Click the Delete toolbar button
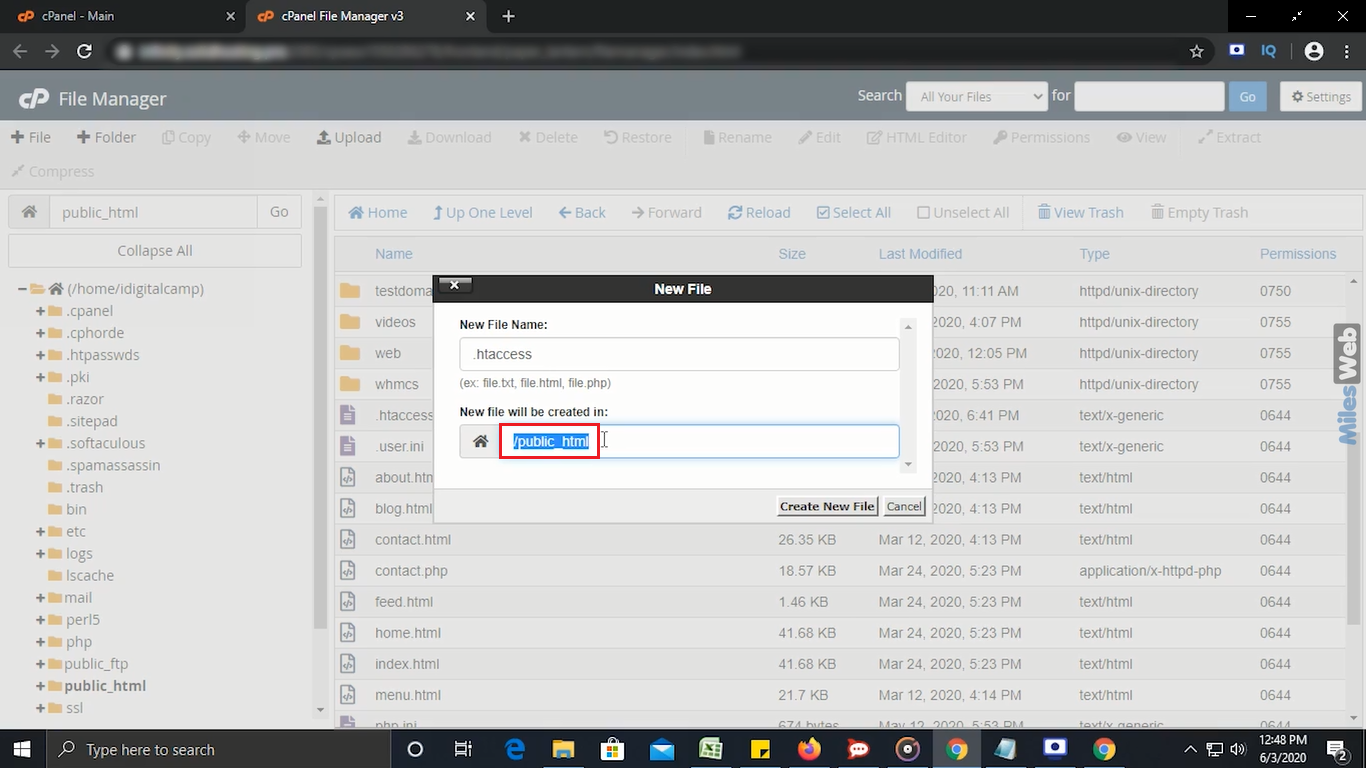 548,137
